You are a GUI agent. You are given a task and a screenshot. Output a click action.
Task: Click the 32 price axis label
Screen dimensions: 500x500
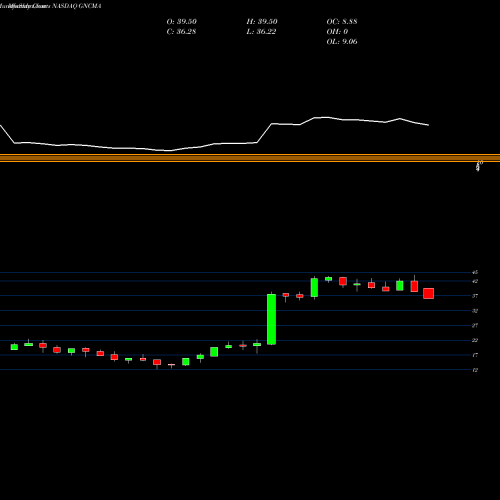(475, 311)
